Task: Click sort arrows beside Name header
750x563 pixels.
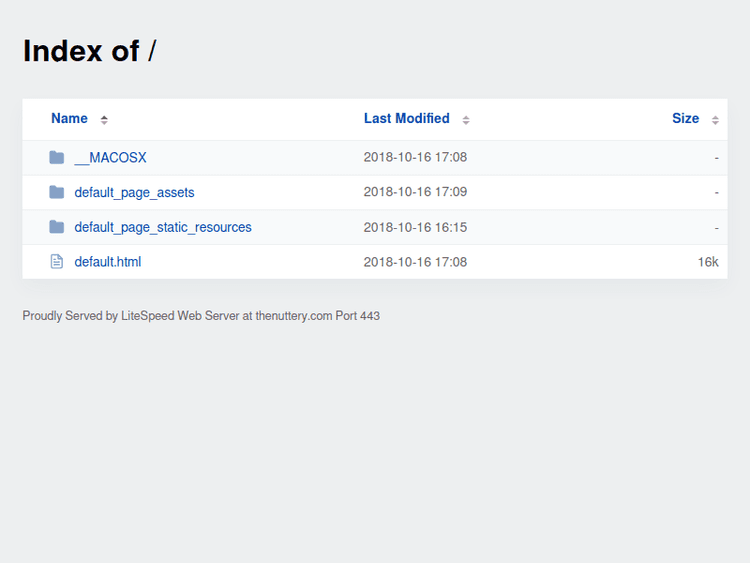Action: tap(104, 120)
